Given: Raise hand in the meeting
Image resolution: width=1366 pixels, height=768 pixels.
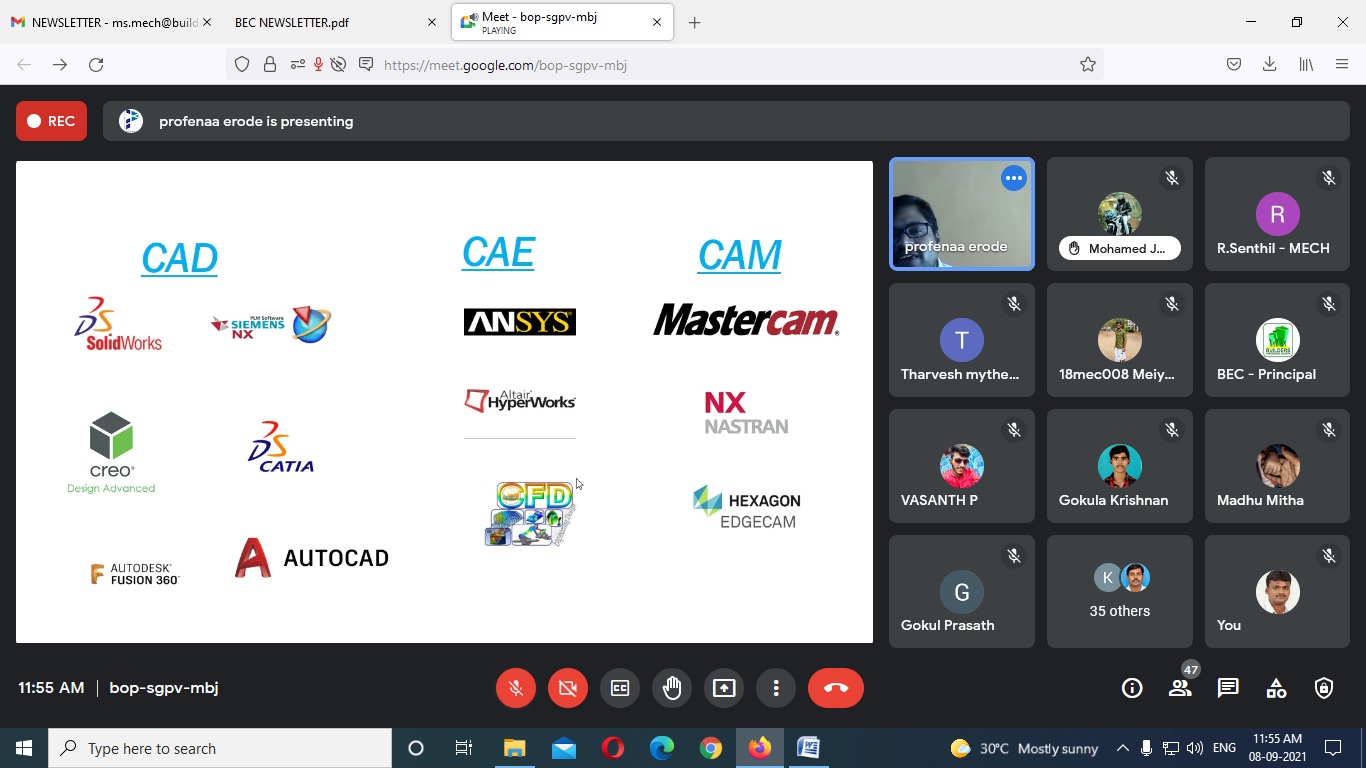Looking at the screenshot, I should pyautogui.click(x=672, y=688).
